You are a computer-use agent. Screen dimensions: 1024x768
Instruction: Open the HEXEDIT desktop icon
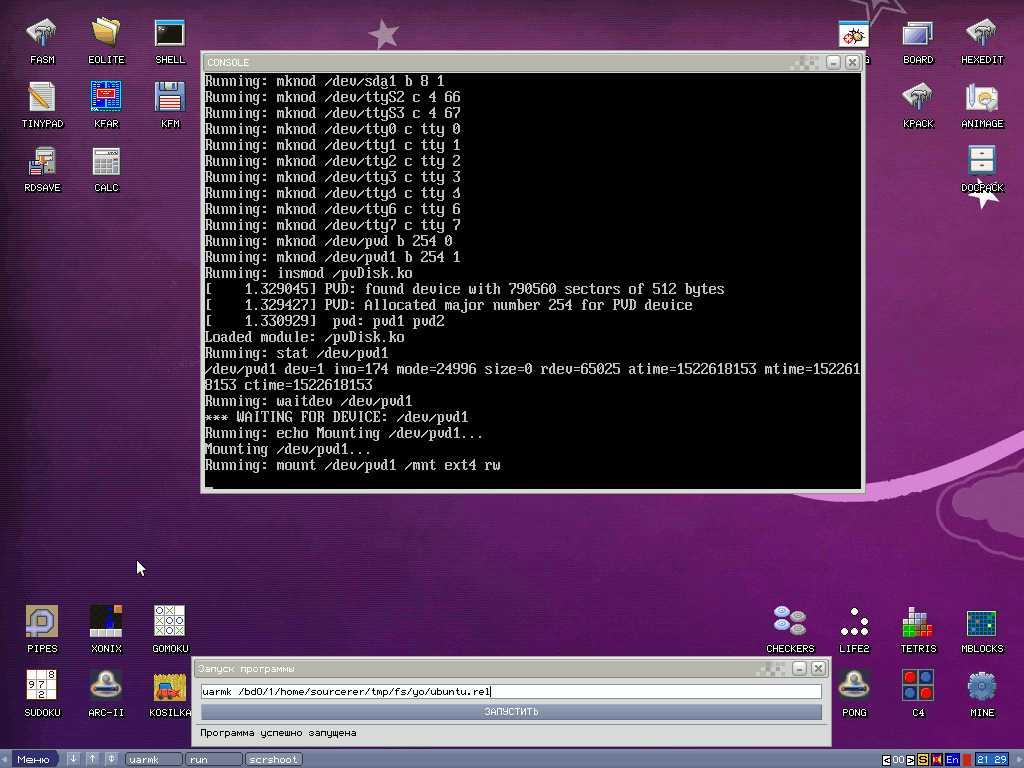tap(982, 34)
